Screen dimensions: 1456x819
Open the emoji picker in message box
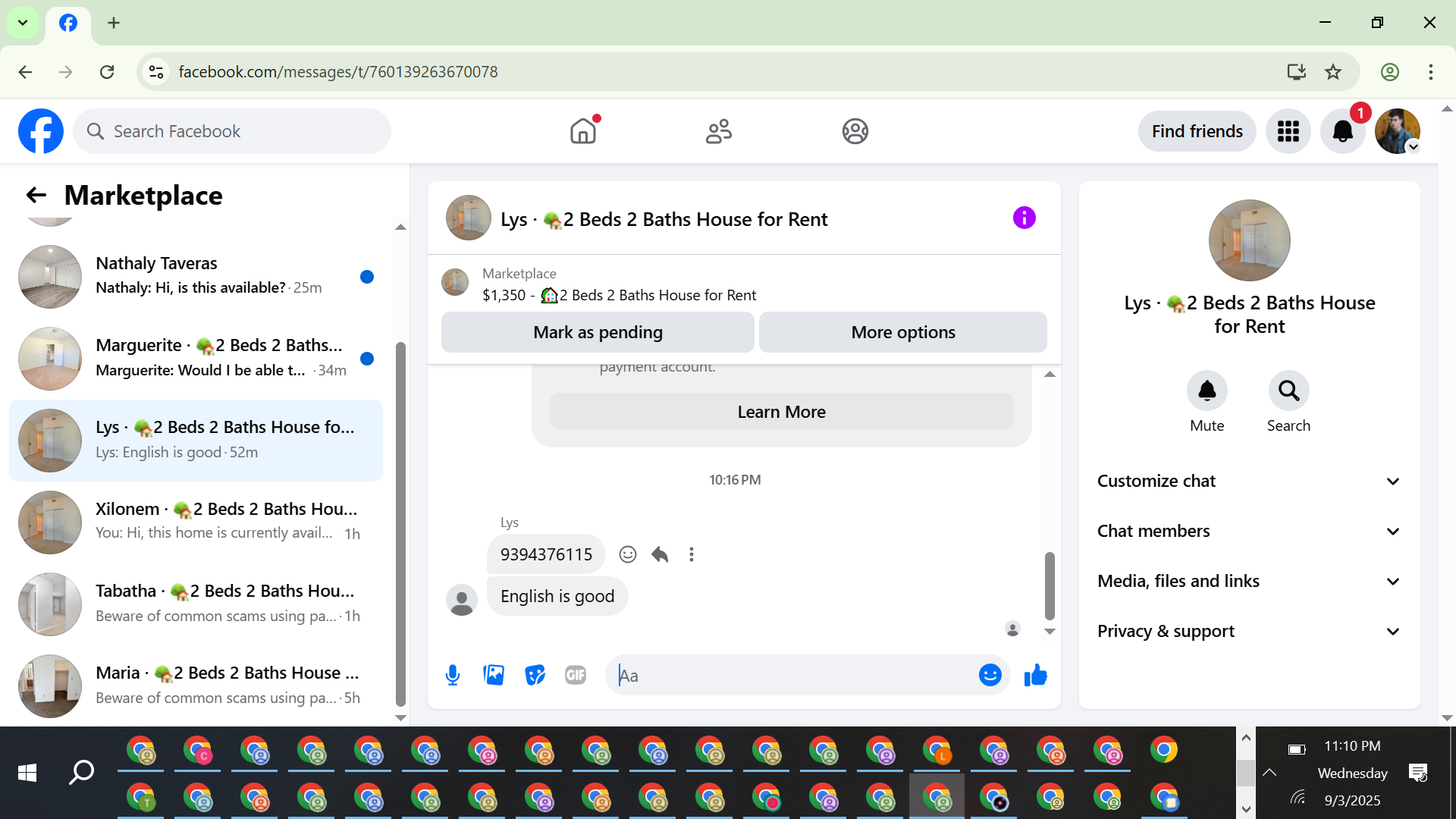click(990, 675)
